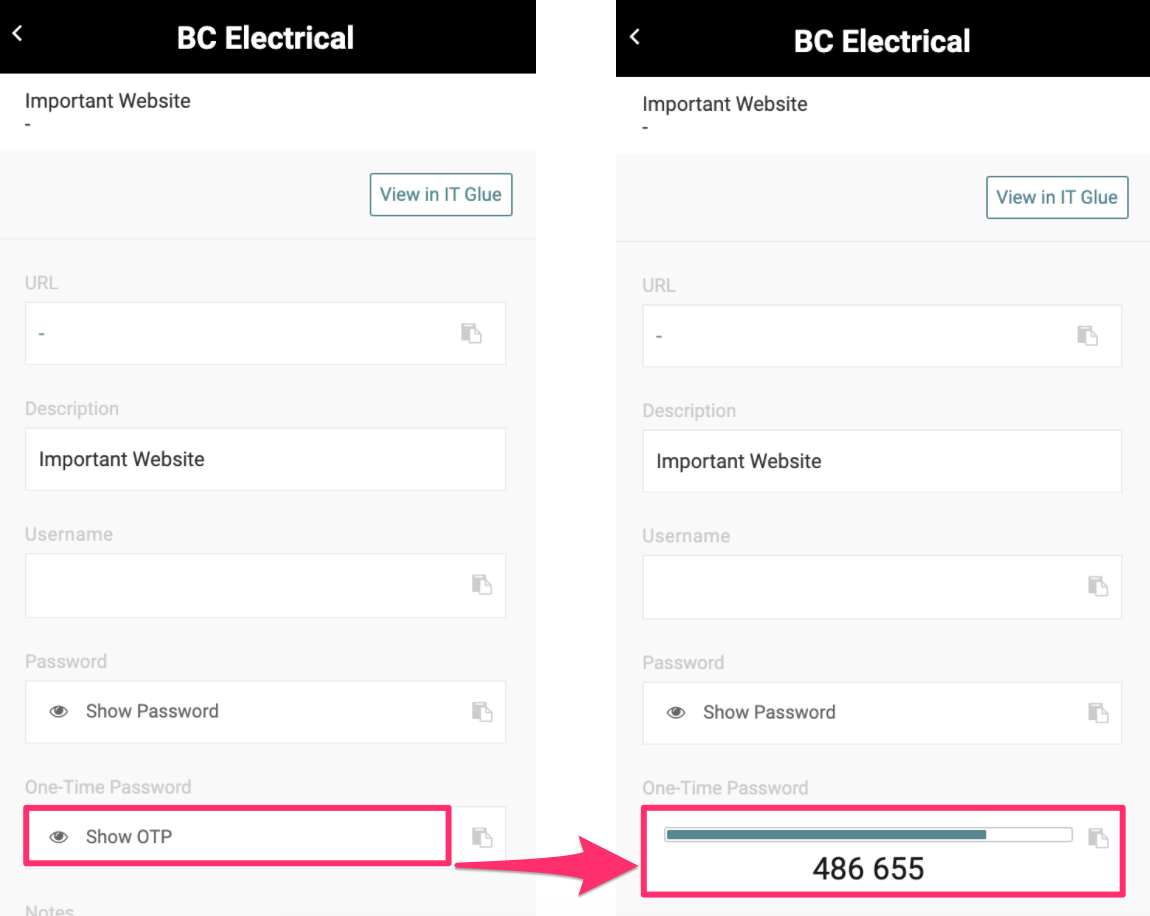1150x916 pixels.
Task: Open View in IT Glue, left panel
Action: 441,195
